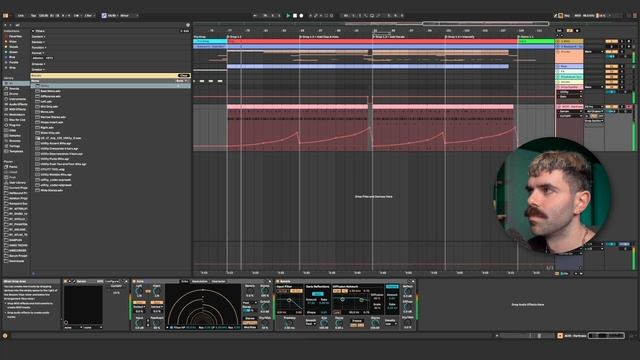Sort the browser by the Name column header
This screenshot has width=640, height=360.
[35, 81]
